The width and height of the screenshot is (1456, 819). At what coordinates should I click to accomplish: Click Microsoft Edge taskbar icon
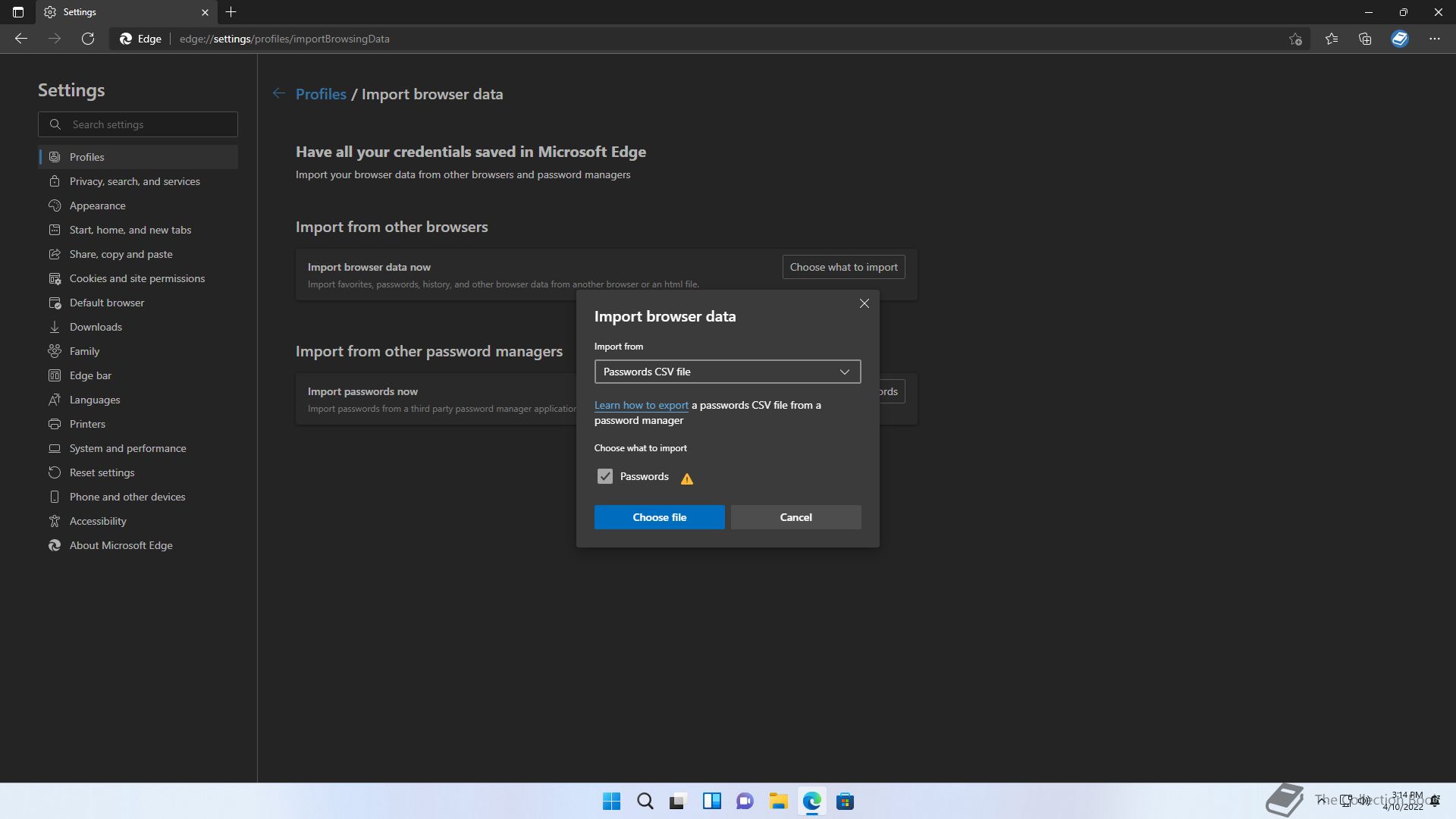[811, 801]
